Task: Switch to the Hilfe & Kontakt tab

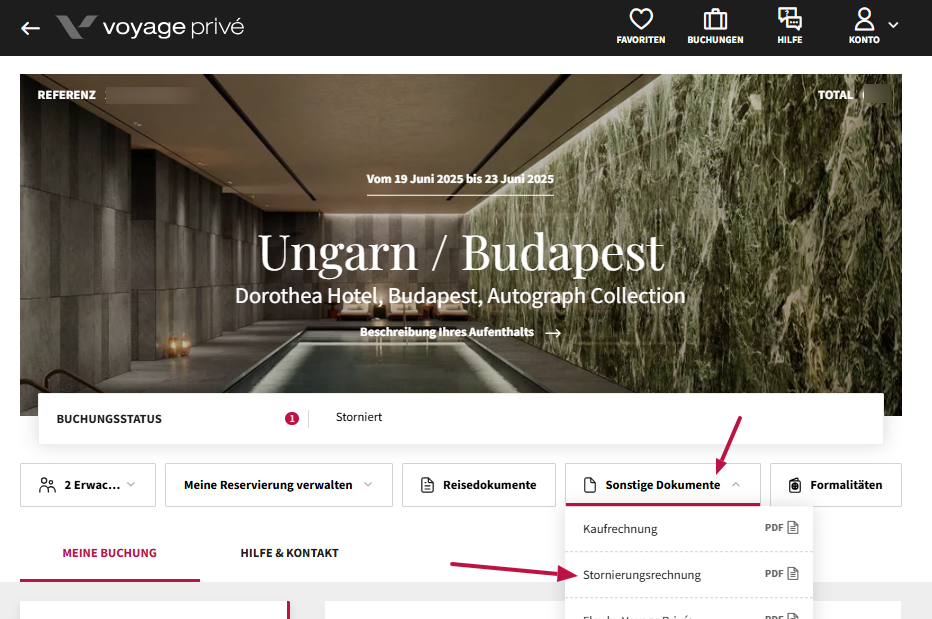Action: pos(289,553)
